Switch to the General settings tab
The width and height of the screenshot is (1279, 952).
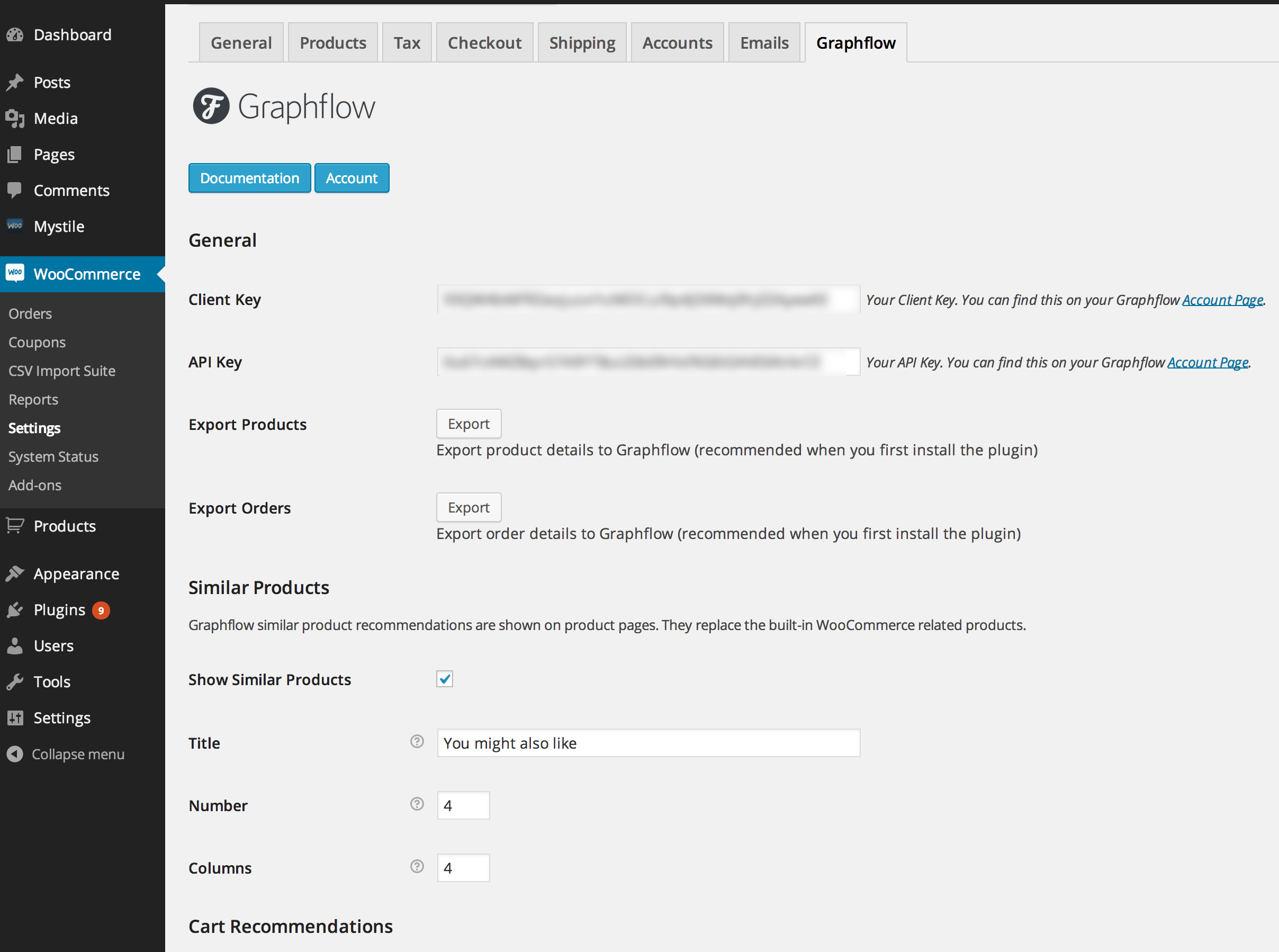(241, 43)
